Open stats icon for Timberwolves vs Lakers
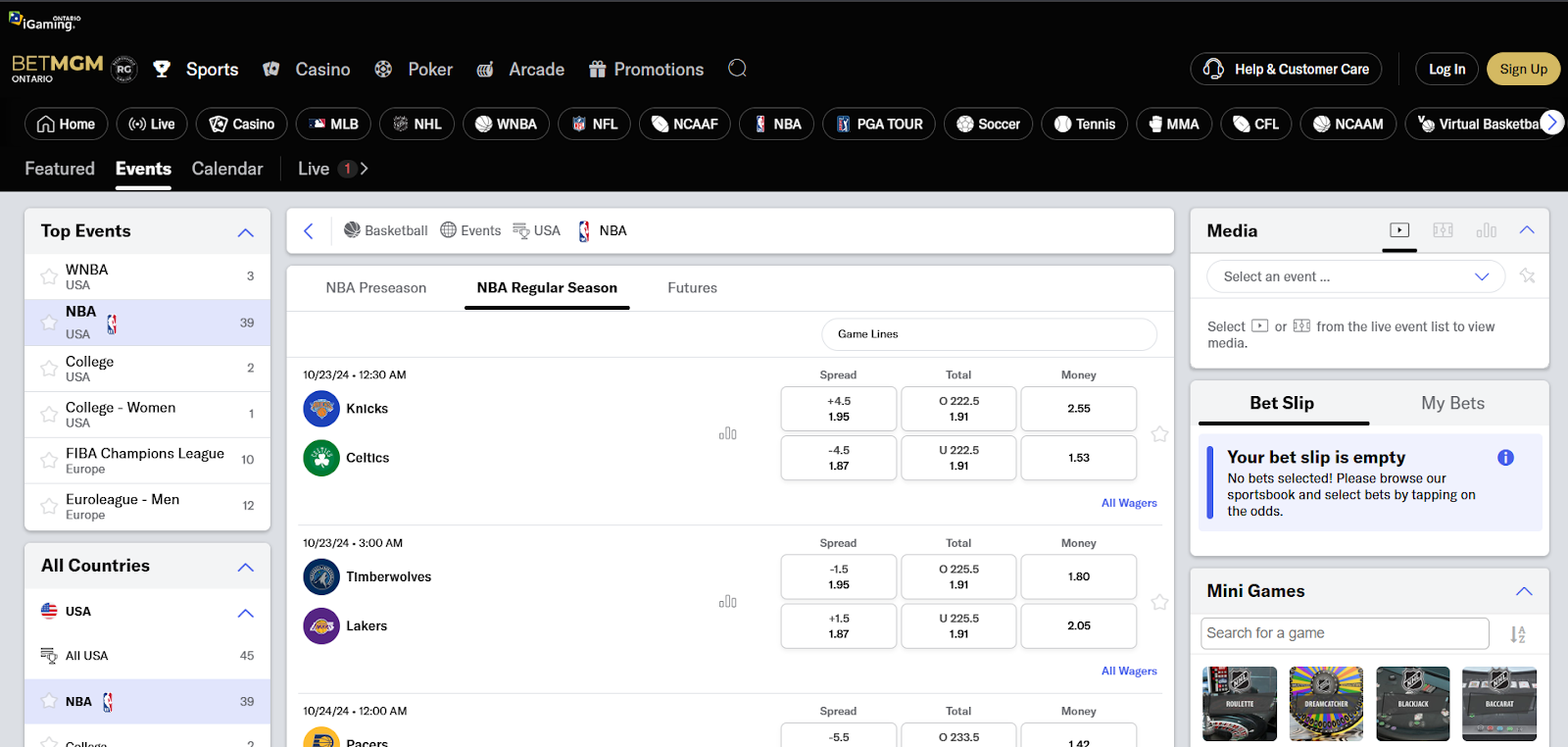The image size is (1568, 747). 727,602
